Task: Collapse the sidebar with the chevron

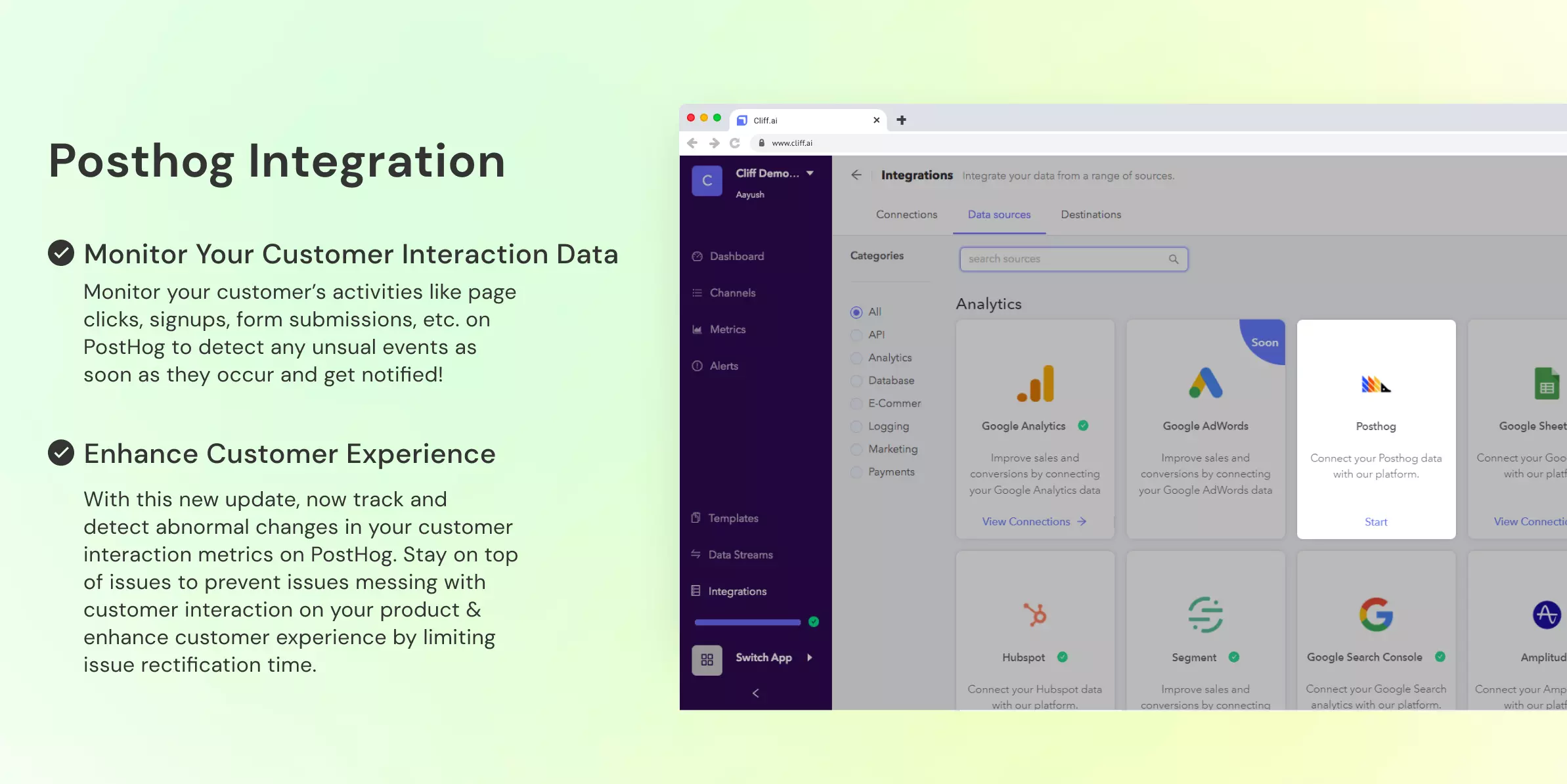Action: 755,693
